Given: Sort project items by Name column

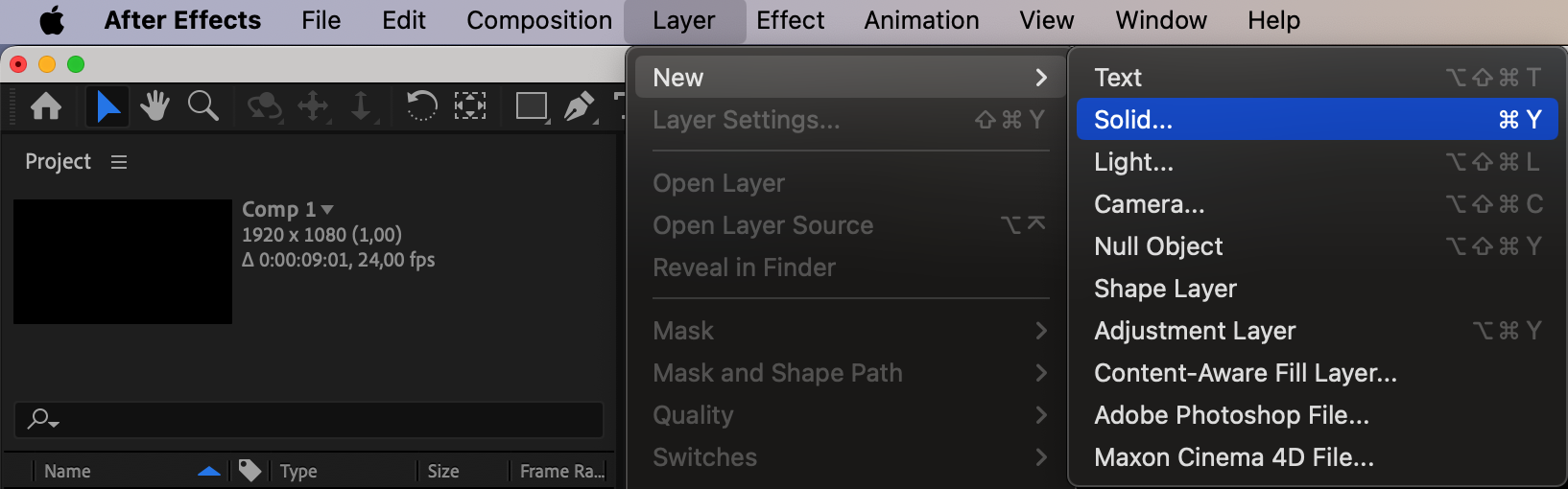Looking at the screenshot, I should point(67,471).
